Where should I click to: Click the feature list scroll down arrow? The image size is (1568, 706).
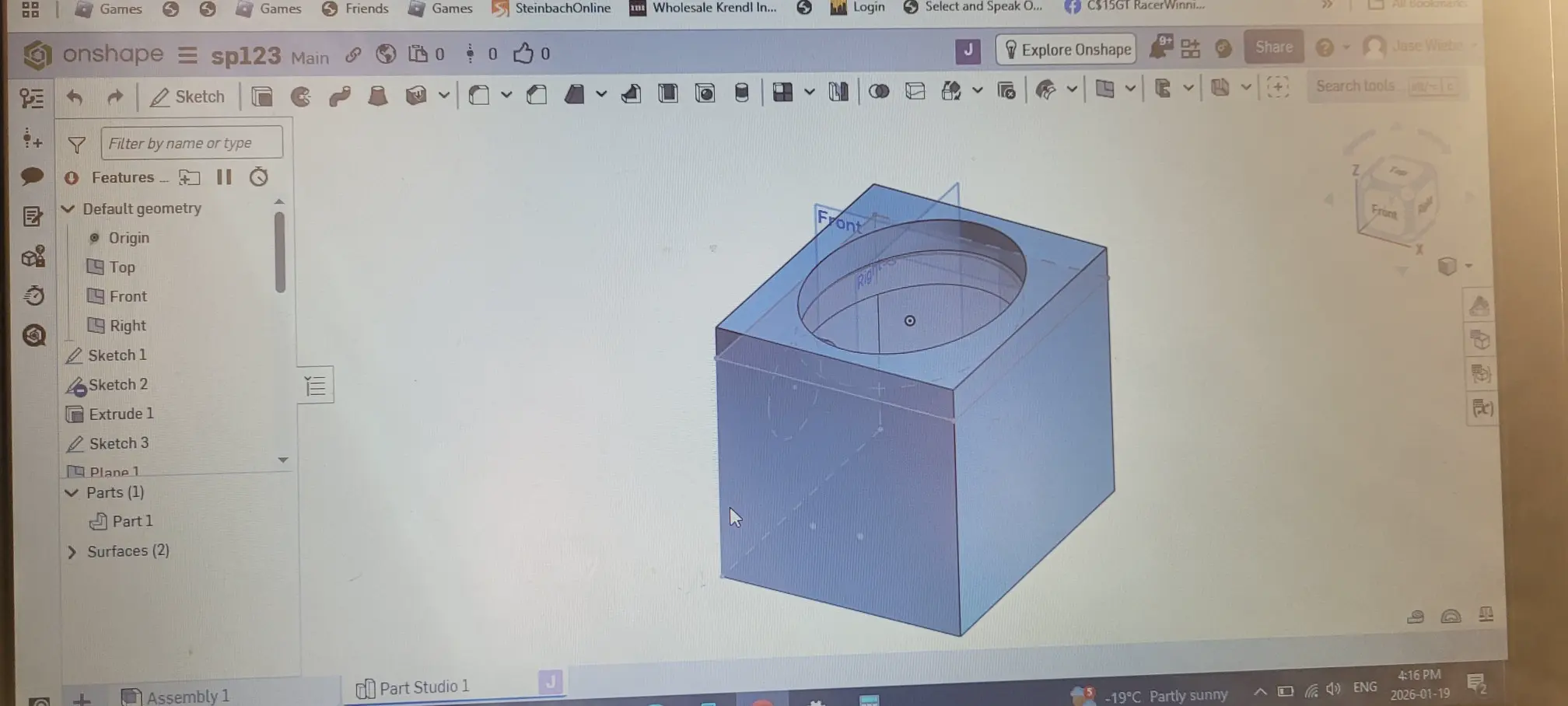coord(283,460)
